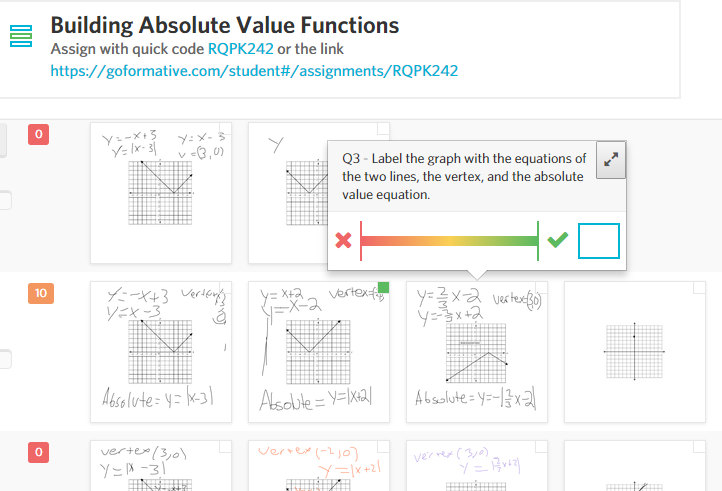Open the teal hamburger menu icon
The width and height of the screenshot is (722, 491).
pyautogui.click(x=21, y=36)
